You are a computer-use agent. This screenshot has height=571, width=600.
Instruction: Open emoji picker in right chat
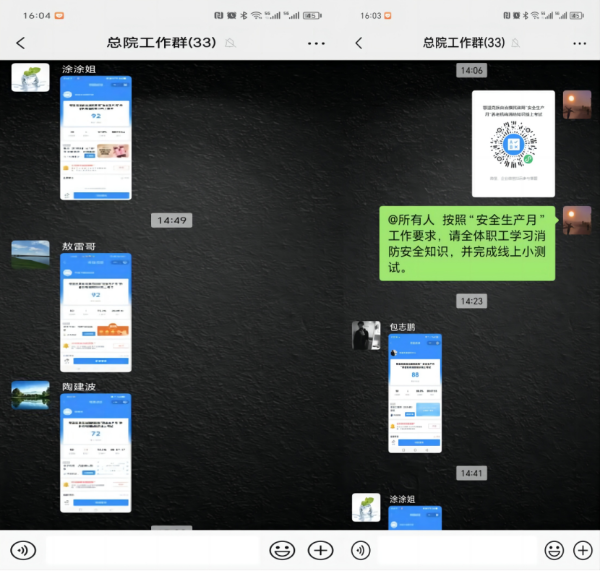(x=553, y=550)
